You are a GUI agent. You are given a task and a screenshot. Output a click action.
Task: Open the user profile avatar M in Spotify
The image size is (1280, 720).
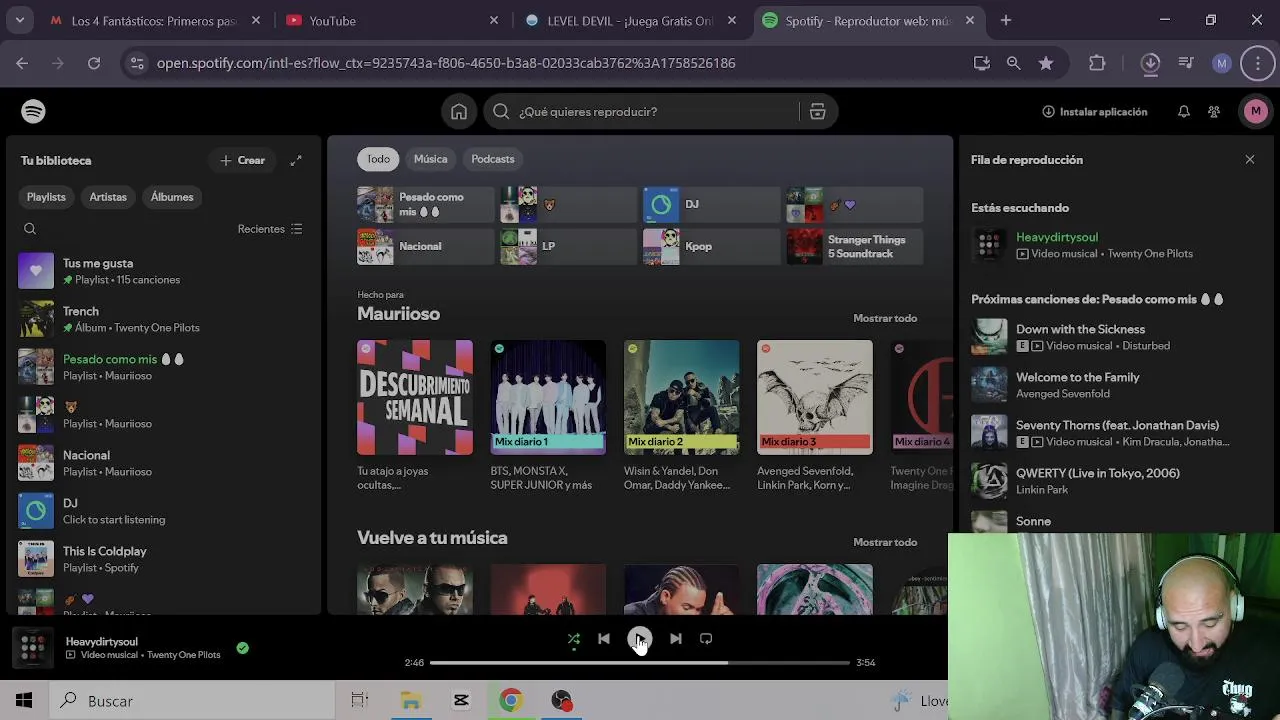click(1256, 112)
